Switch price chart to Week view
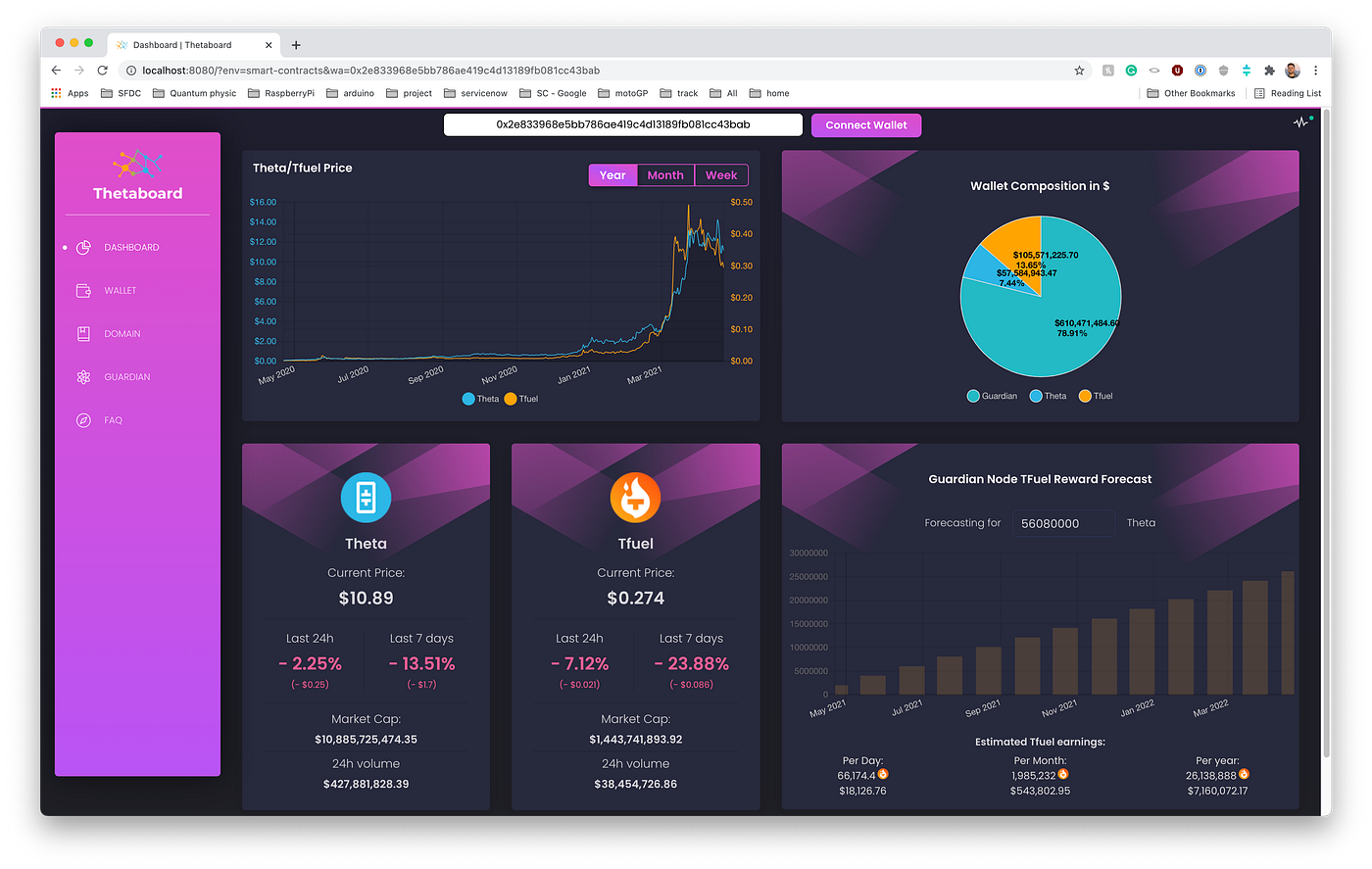 coord(721,175)
